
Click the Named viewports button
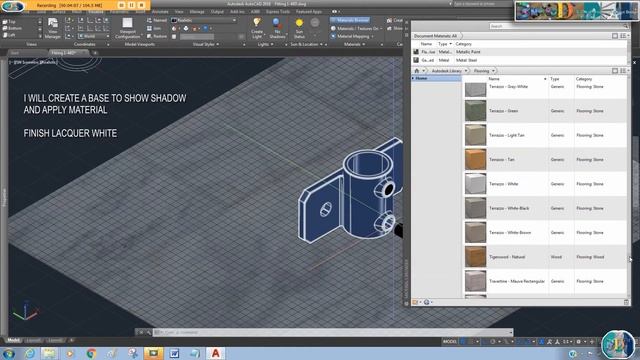click(x=156, y=20)
